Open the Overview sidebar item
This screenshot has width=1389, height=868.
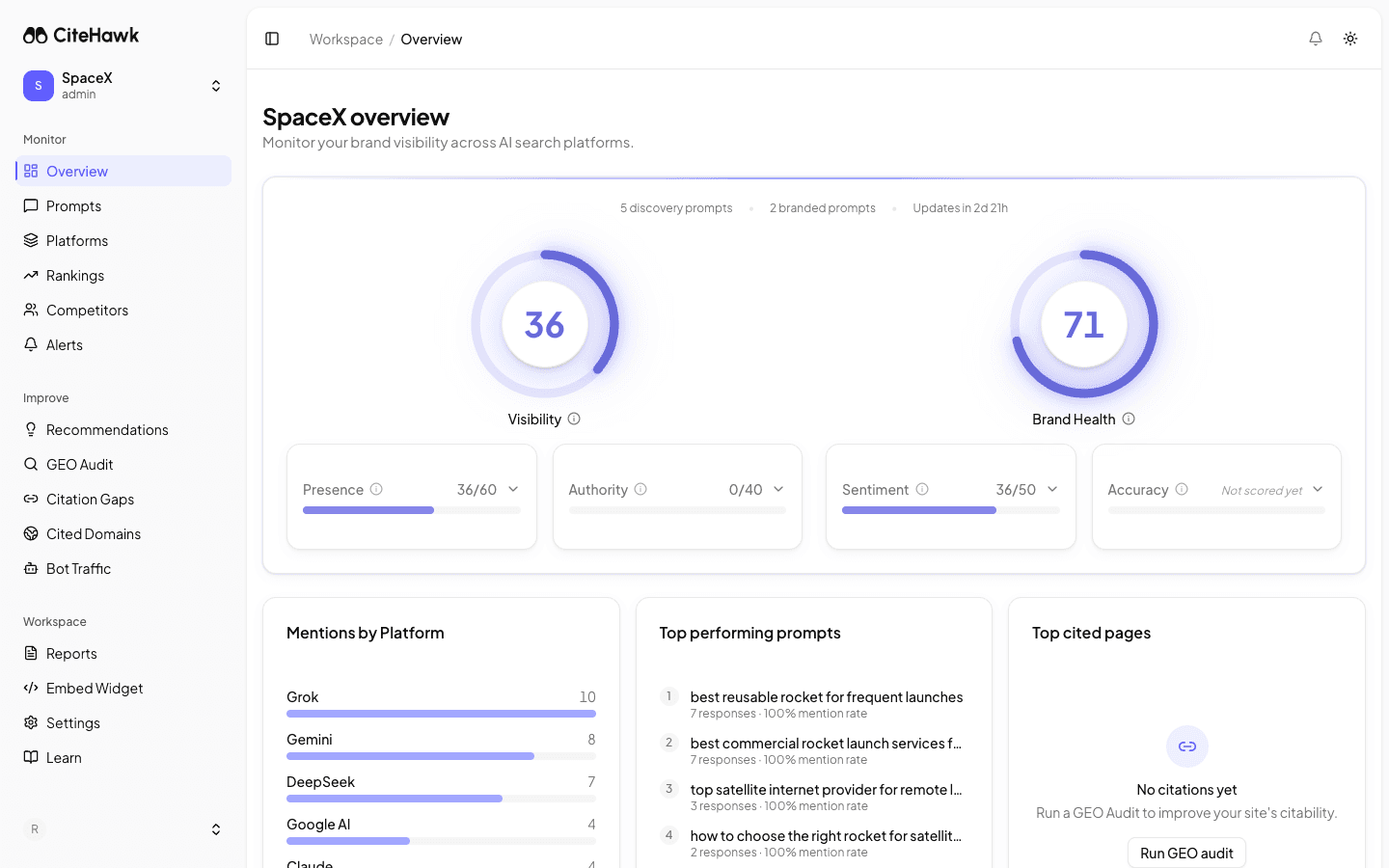[x=123, y=171]
